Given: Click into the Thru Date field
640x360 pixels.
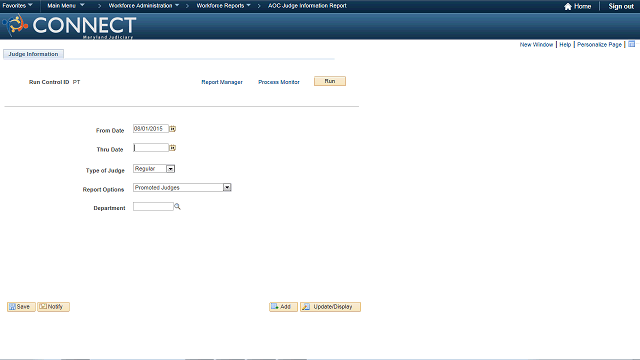Looking at the screenshot, I should point(151,147).
